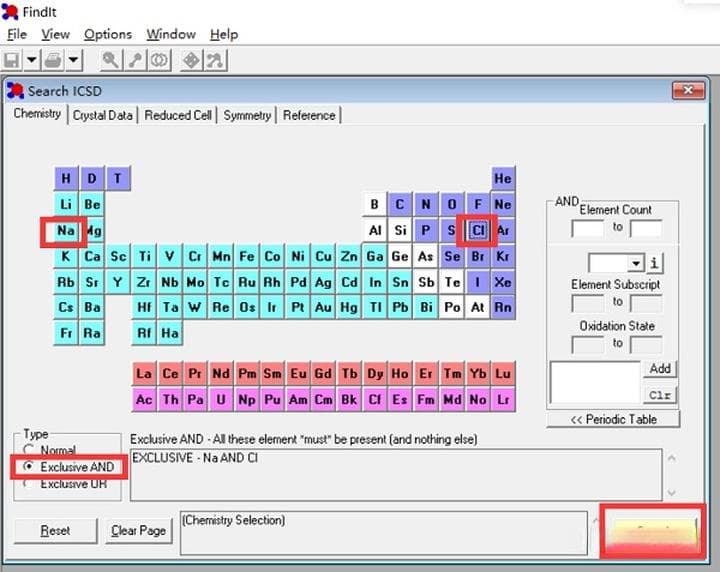The height and width of the screenshot is (572, 720).
Task: Select the Fe element tile
Action: pos(247,256)
